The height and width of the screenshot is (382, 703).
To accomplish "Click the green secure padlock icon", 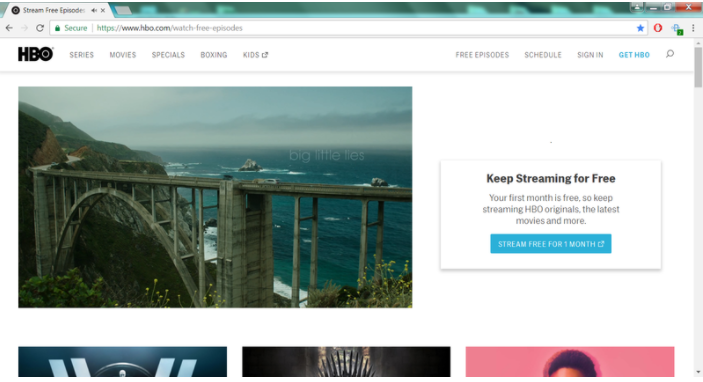I will point(57,28).
